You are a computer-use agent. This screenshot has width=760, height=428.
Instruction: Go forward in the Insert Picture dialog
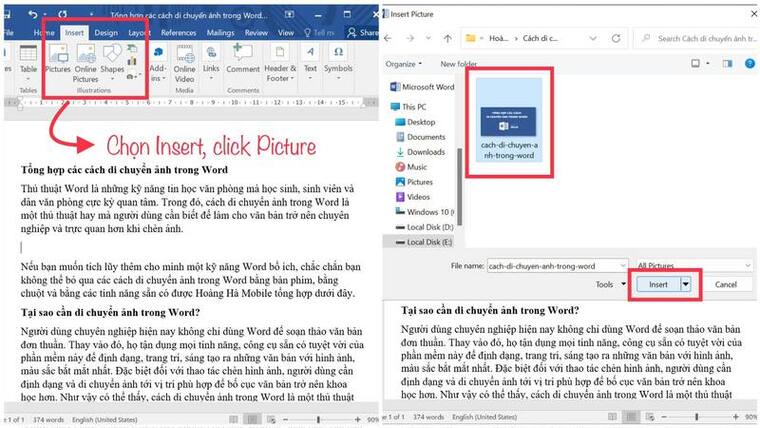pyautogui.click(x=410, y=38)
